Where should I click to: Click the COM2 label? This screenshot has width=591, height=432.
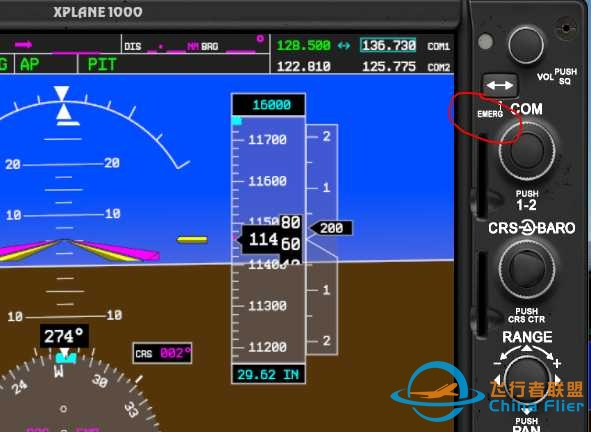[x=438, y=67]
